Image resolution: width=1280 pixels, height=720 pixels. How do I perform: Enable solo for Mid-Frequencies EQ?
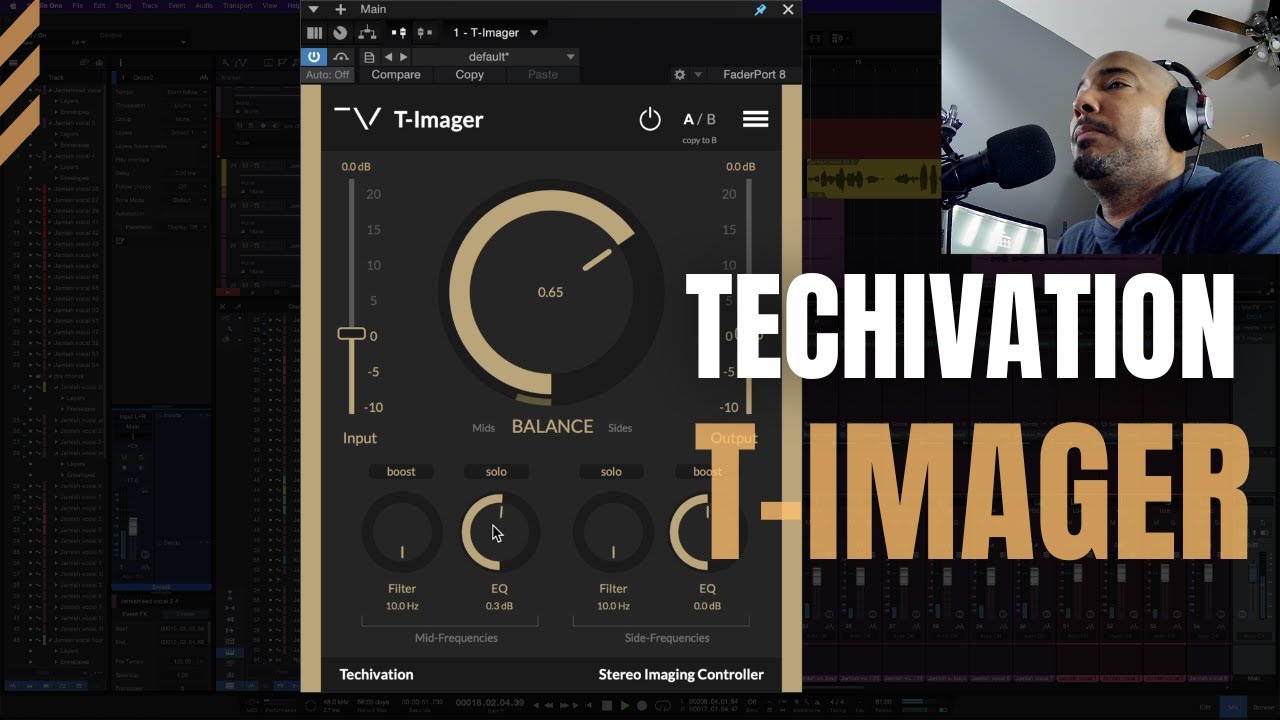(x=496, y=472)
